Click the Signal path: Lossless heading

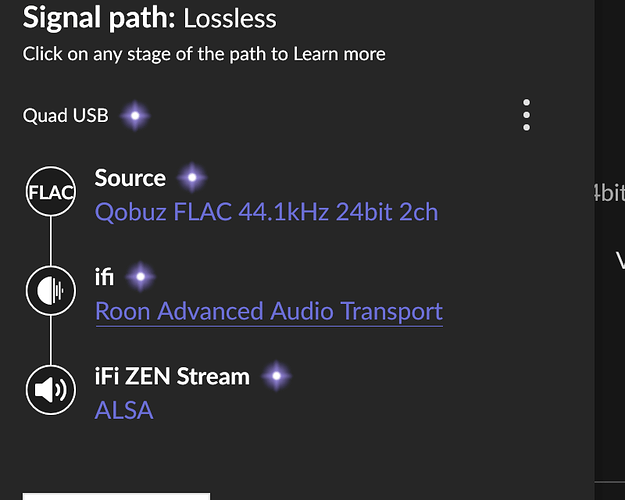150,18
